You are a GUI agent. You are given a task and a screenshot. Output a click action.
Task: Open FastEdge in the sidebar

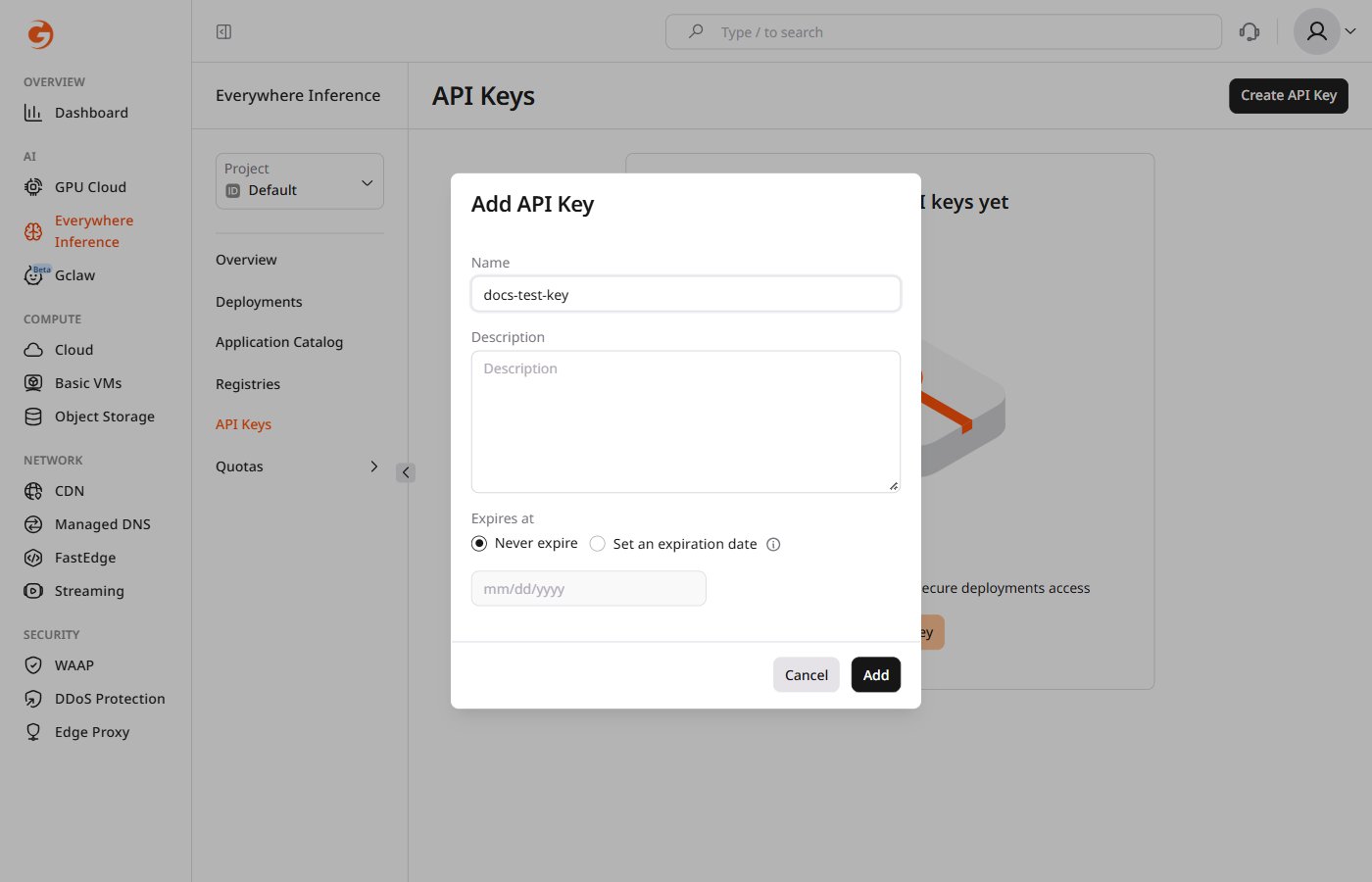70,558
